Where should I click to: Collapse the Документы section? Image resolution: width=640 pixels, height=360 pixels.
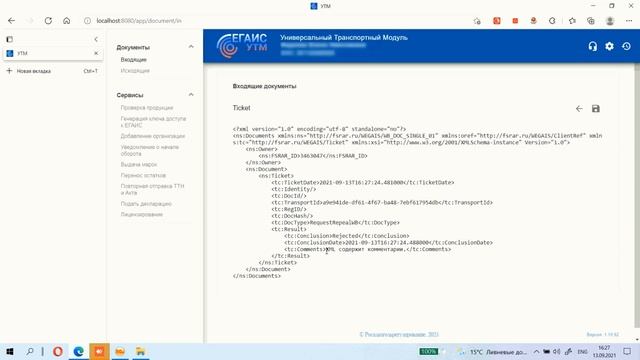click(191, 47)
